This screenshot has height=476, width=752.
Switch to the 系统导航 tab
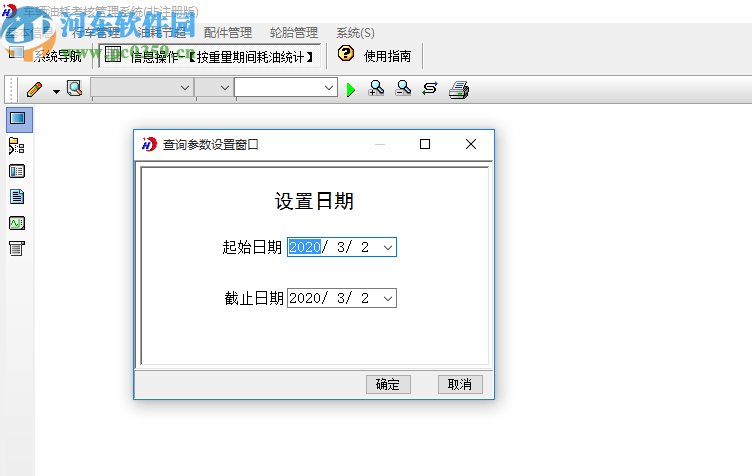46,56
